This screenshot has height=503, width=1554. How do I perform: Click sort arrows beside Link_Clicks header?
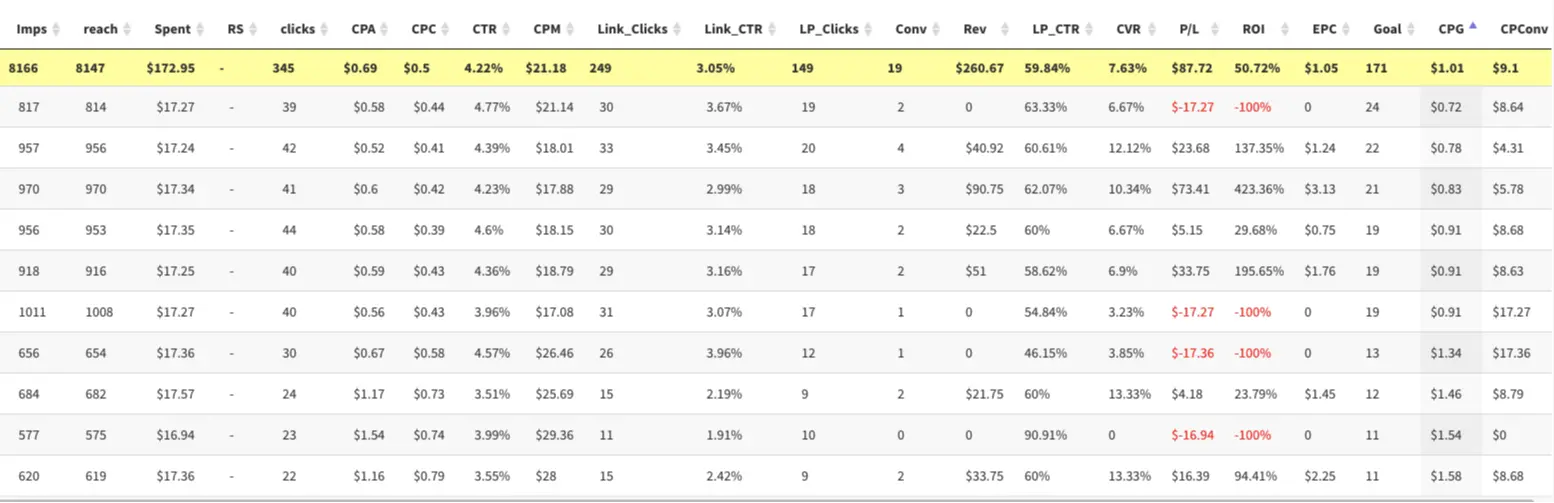point(677,30)
